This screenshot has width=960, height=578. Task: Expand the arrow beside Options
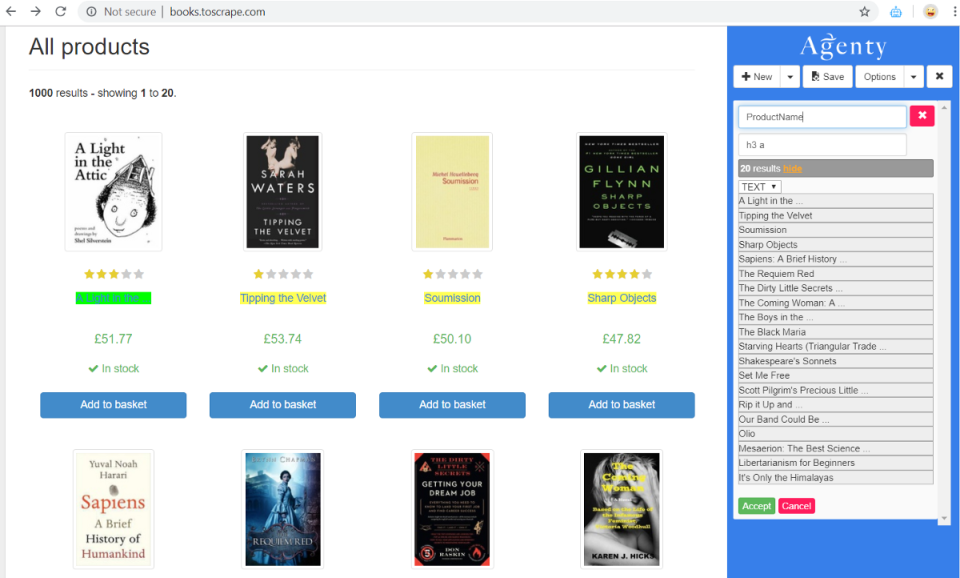point(913,76)
